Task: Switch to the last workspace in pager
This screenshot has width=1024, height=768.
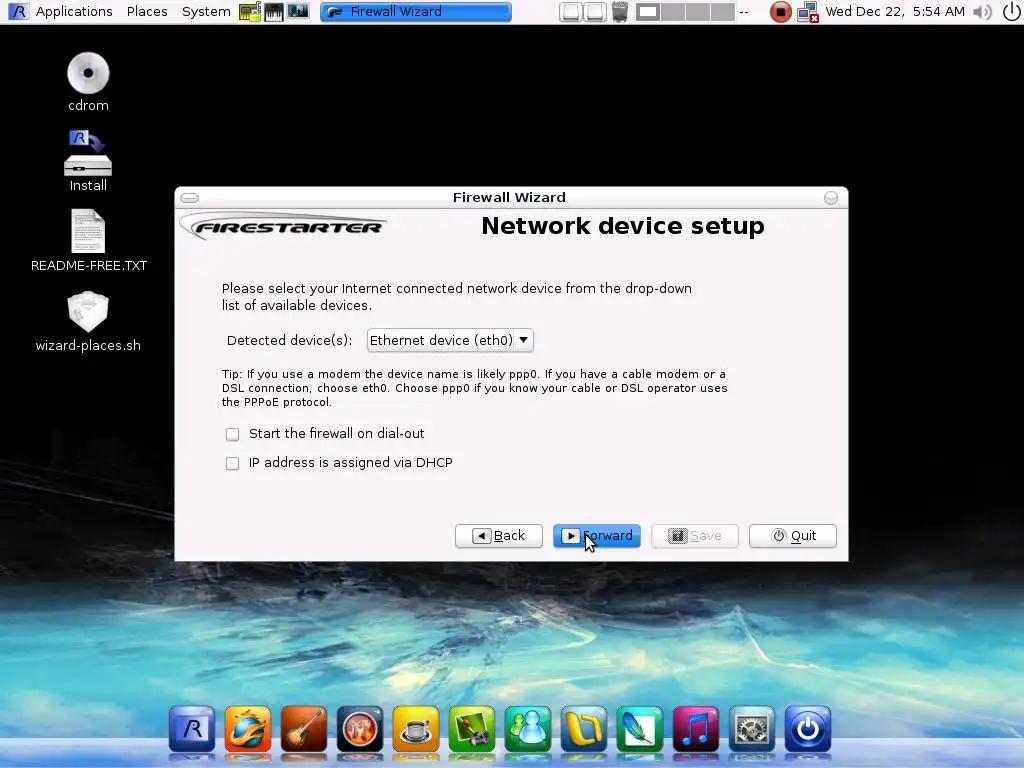Action: tap(722, 12)
